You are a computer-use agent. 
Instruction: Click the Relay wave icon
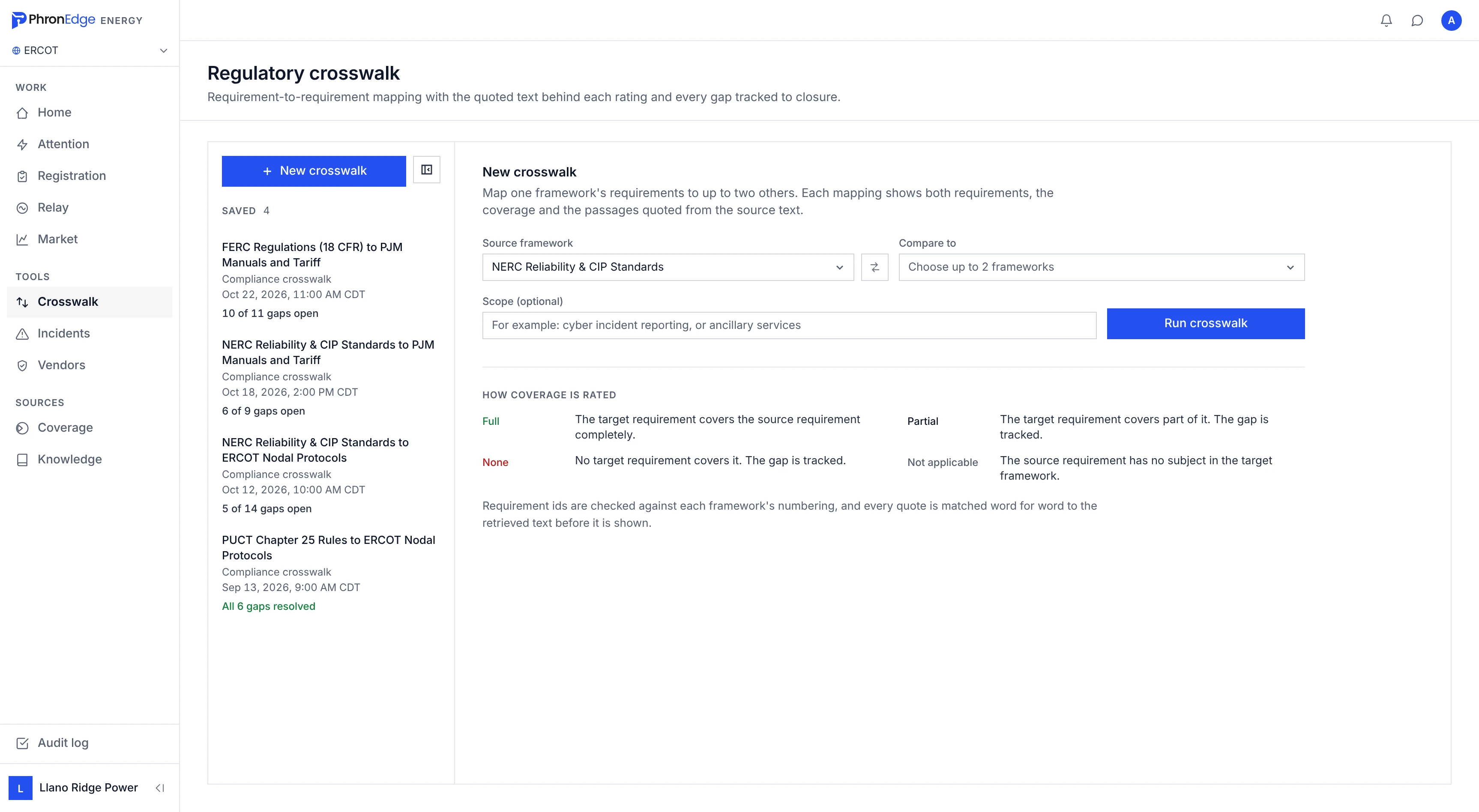click(x=22, y=208)
